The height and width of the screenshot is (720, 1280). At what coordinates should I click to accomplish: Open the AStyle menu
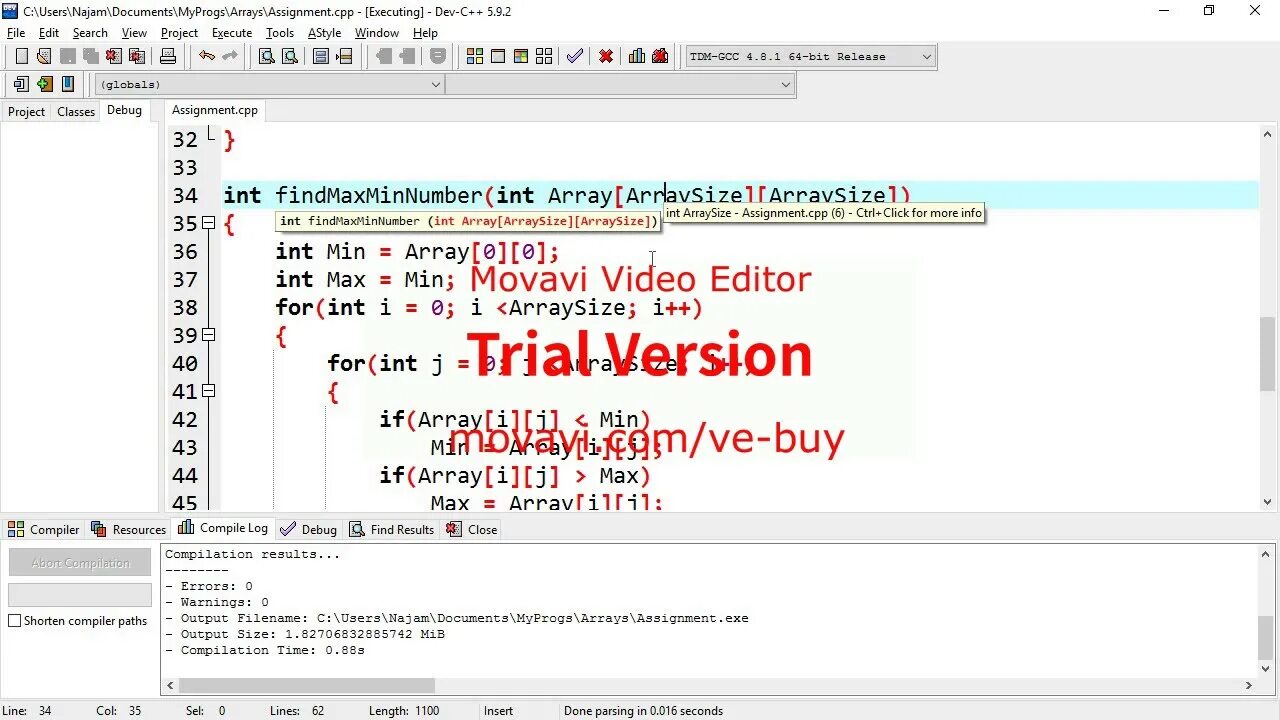pos(324,33)
